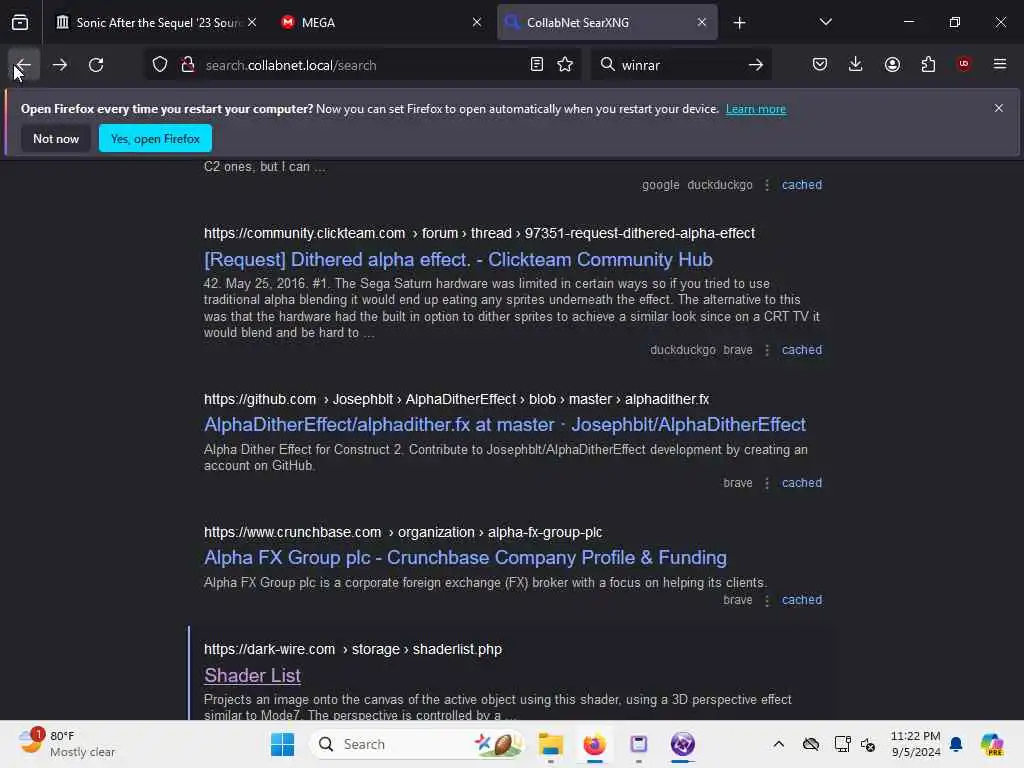Click the address bar URL
This screenshot has width=1024, height=768.
coord(291,65)
